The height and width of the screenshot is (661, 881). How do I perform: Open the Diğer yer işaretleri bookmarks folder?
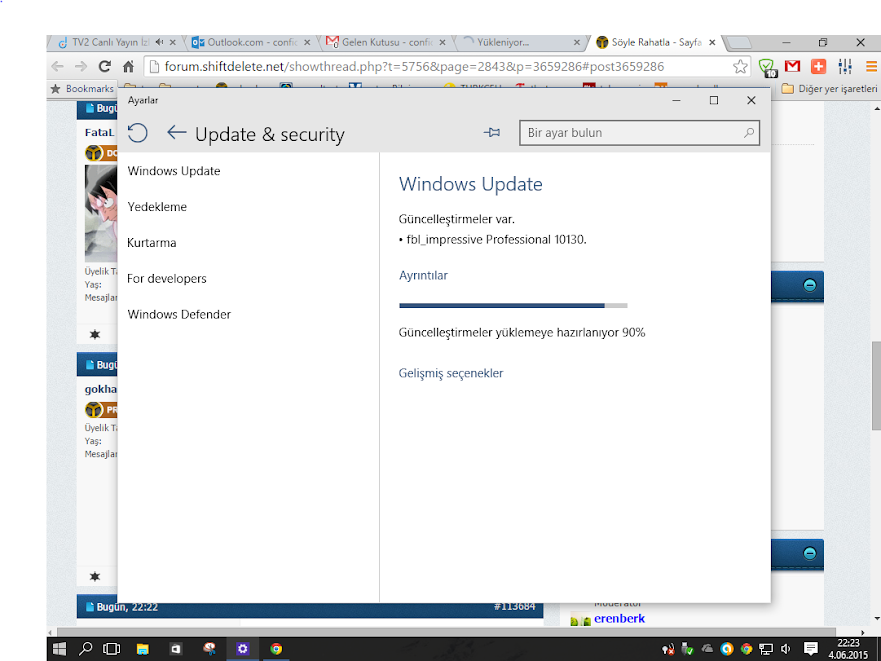pos(829,89)
